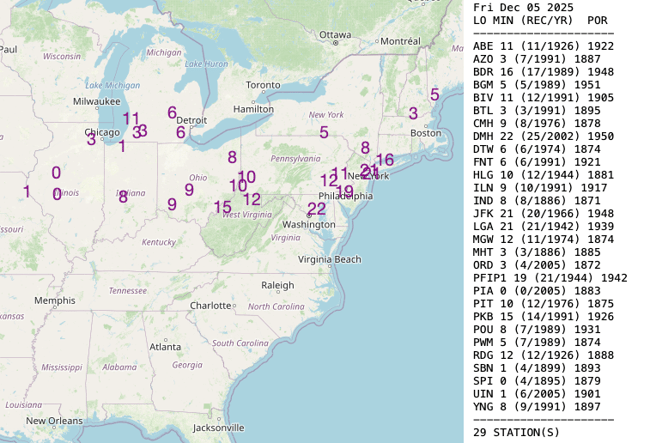This screenshot has width=650, height=443.
Task: Click the Toronto city label
Action: 263,84
